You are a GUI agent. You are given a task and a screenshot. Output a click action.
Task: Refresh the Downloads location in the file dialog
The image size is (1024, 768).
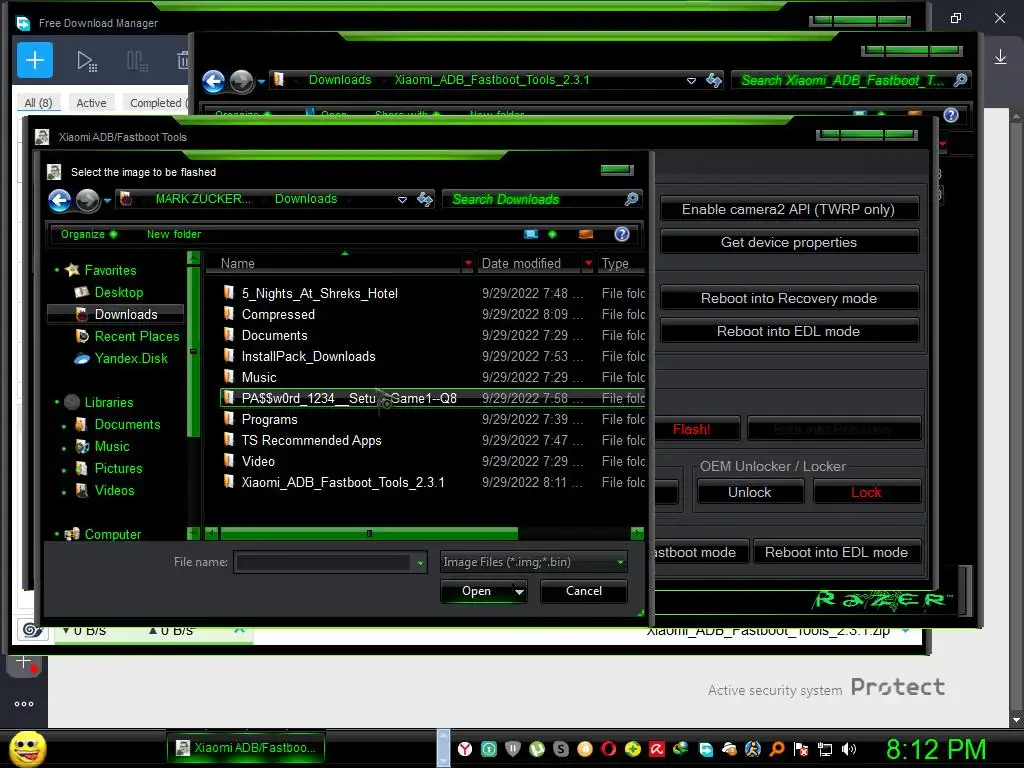pos(425,199)
